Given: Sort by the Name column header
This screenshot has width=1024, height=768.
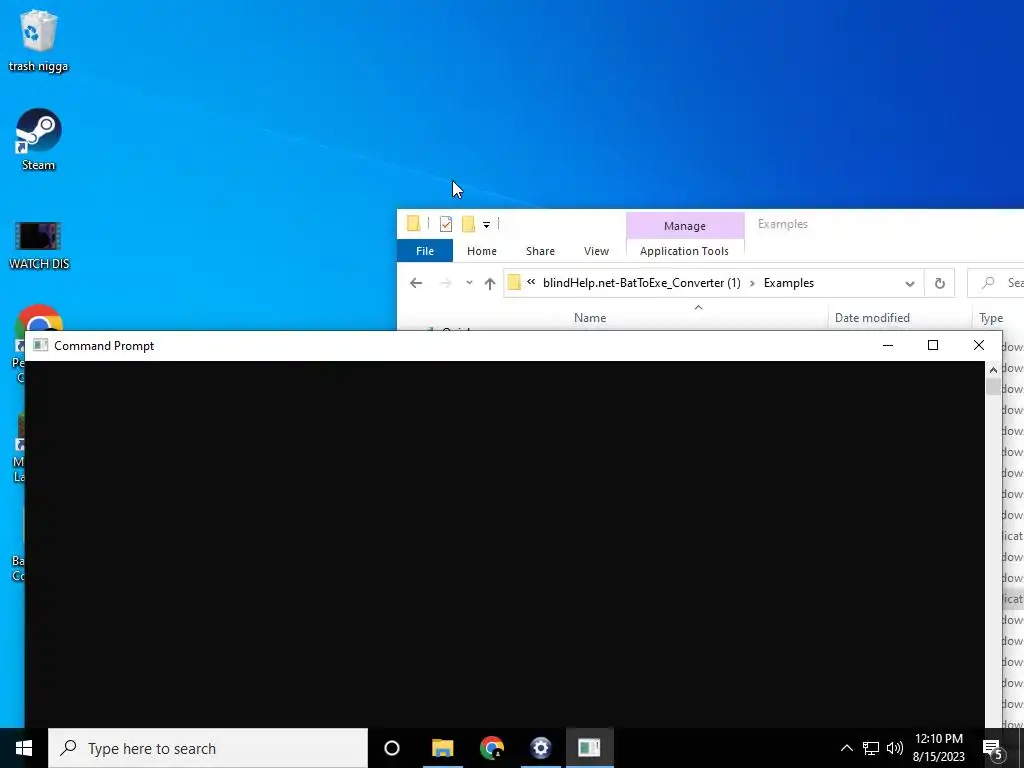Looking at the screenshot, I should tap(590, 317).
